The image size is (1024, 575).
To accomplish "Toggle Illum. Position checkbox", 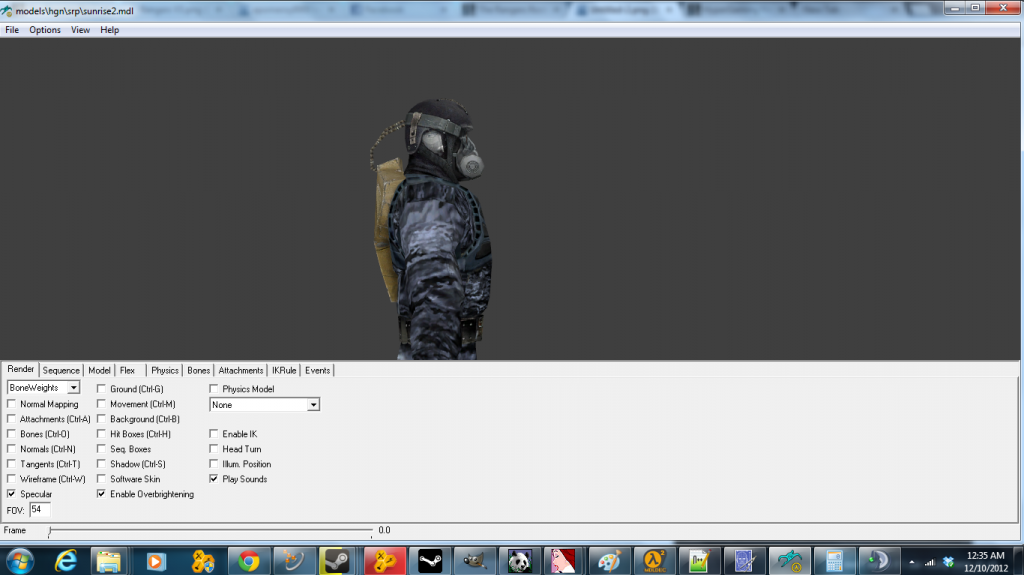I will click(214, 464).
